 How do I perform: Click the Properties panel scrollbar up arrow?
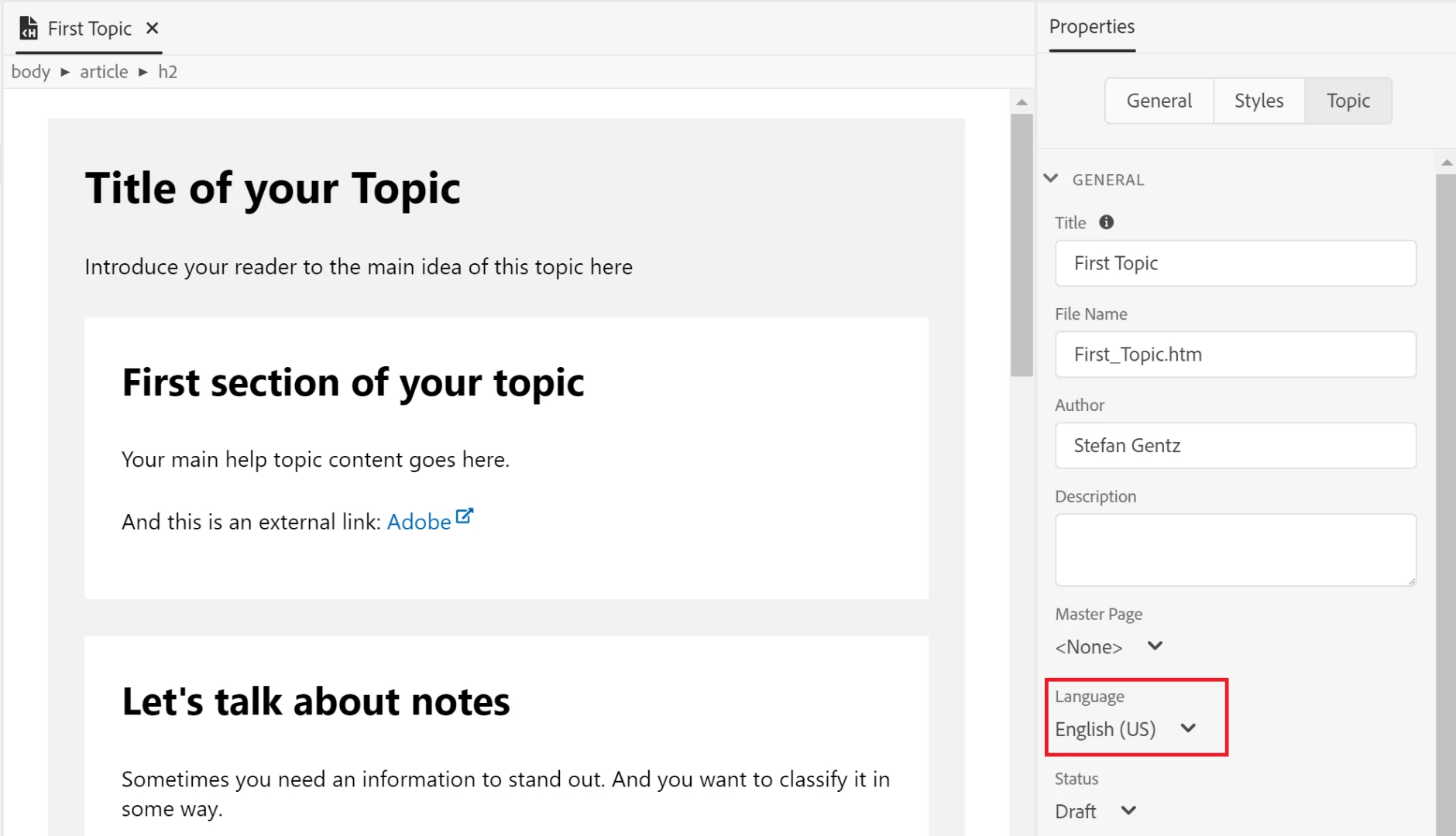click(1446, 163)
